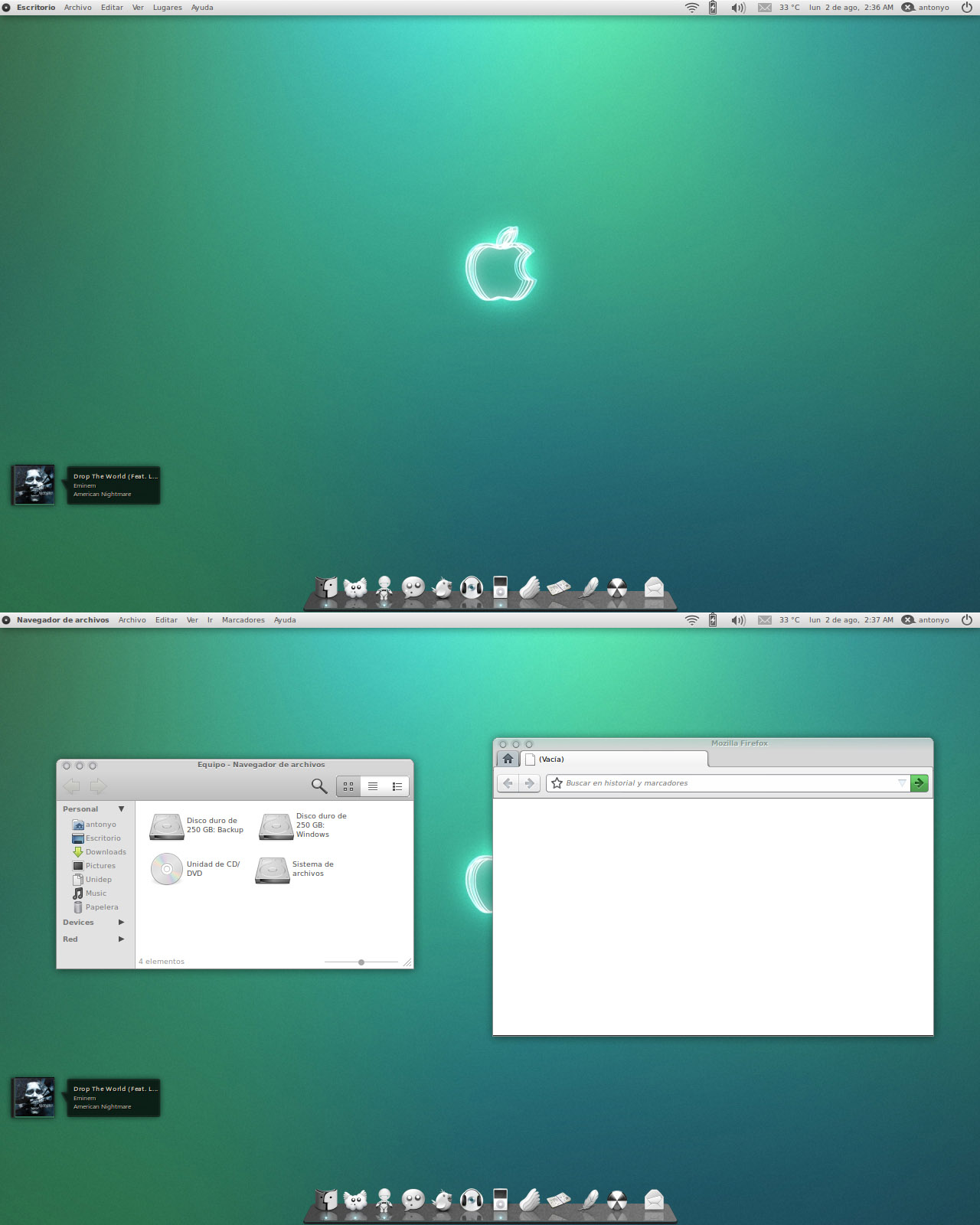Go back in the Equipo file browser
Viewport: 980px width, 1225px height.
coord(72,786)
